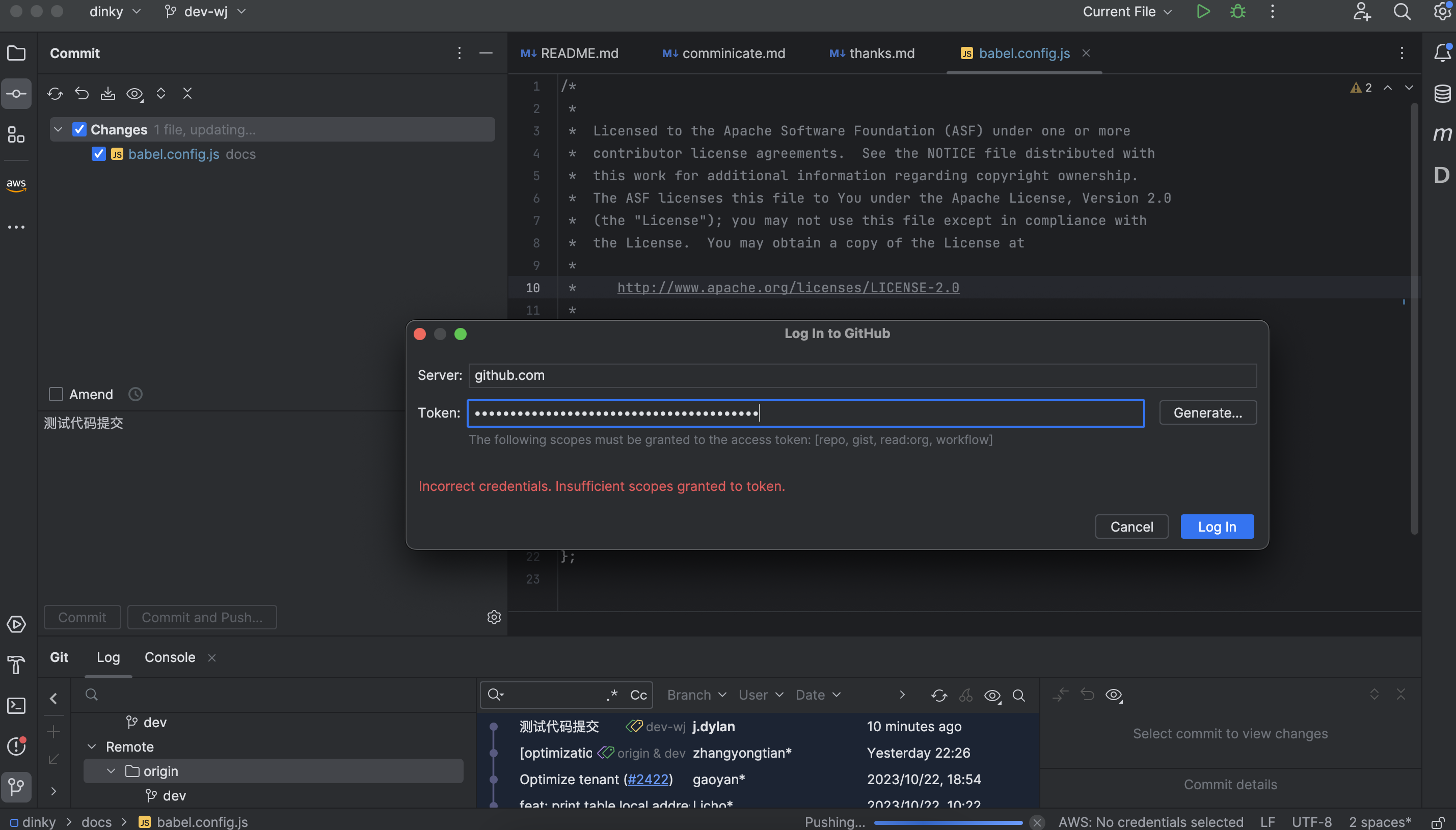Collapse the origin remote folder

[111, 771]
